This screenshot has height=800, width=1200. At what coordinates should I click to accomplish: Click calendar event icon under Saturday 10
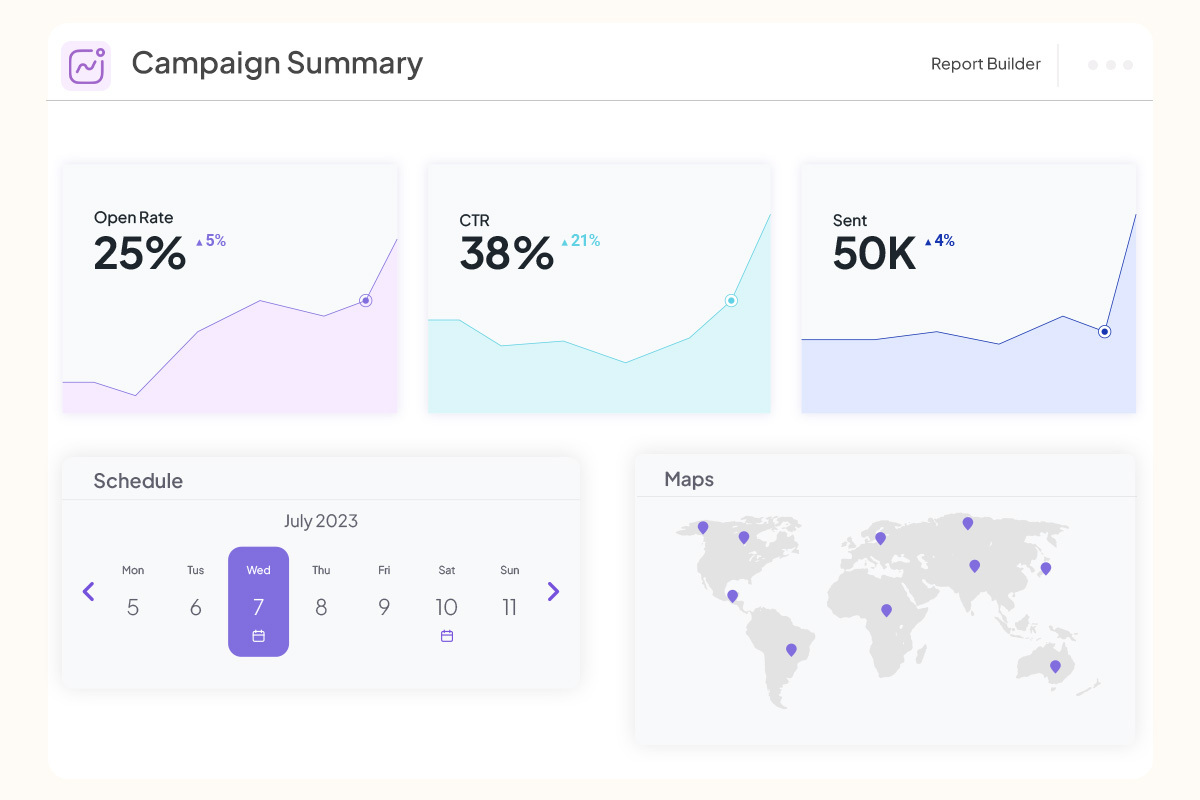click(x=447, y=636)
